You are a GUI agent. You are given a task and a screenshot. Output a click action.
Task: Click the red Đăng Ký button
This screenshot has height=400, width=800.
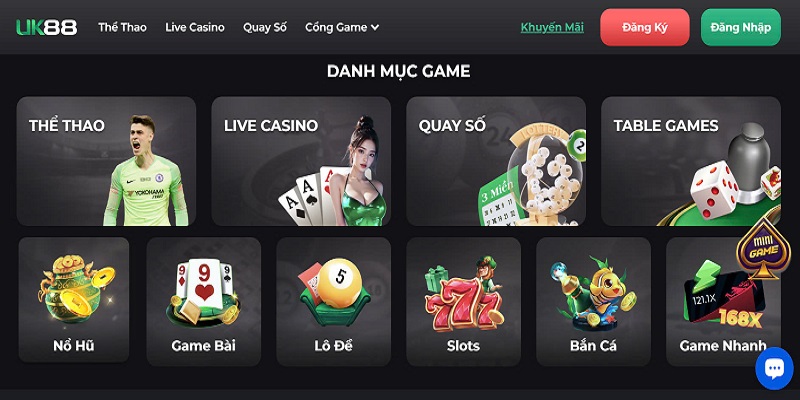pyautogui.click(x=645, y=28)
